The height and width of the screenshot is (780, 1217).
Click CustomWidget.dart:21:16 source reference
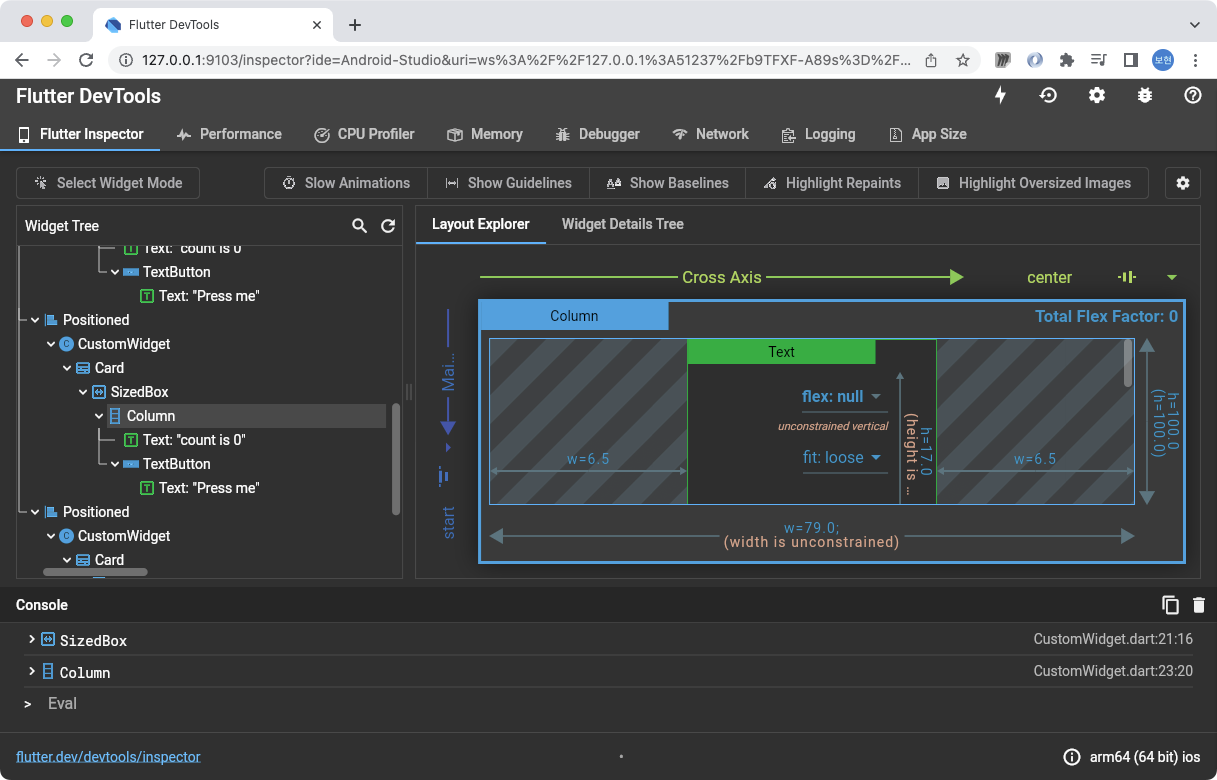coord(1113,639)
